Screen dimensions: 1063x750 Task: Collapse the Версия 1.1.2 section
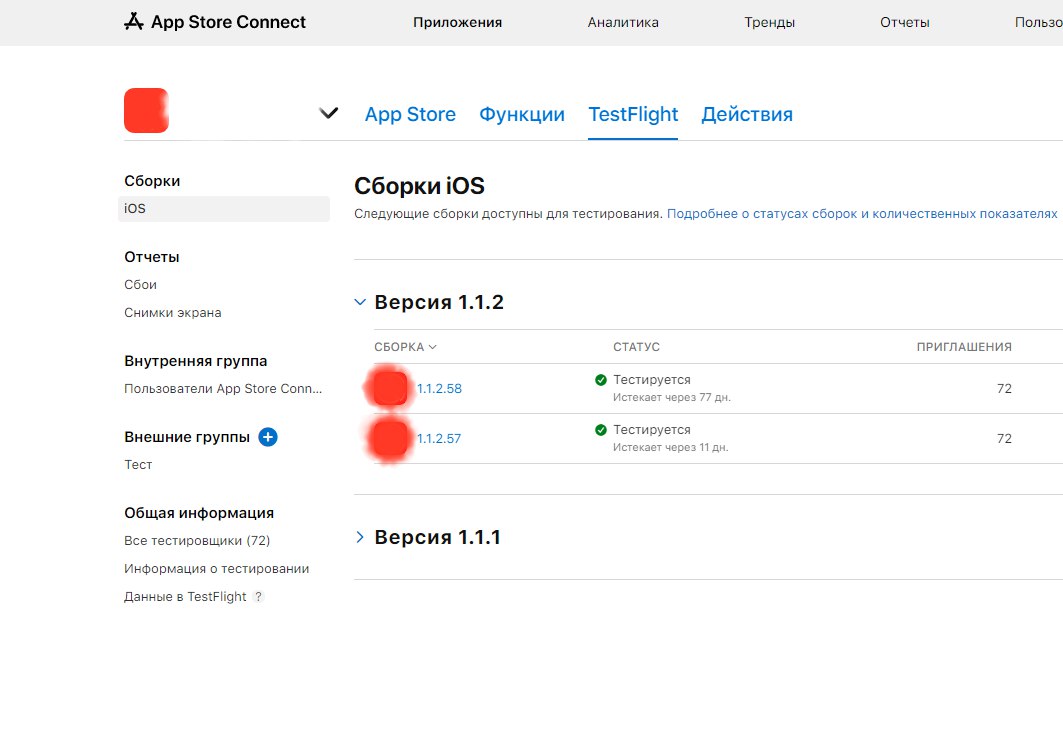(x=360, y=302)
